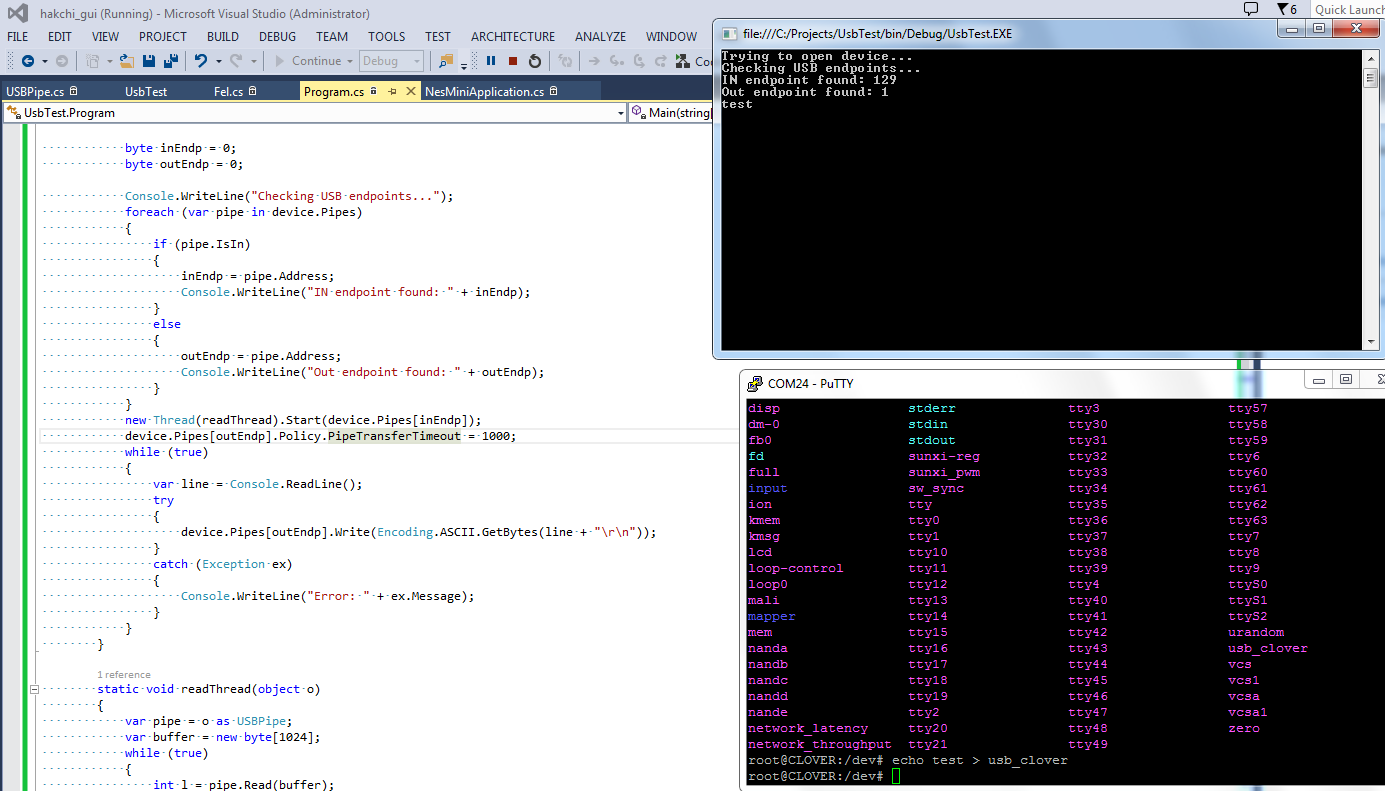The width and height of the screenshot is (1385, 791).
Task: Click the PuTTY window title icon
Action: [x=755, y=383]
